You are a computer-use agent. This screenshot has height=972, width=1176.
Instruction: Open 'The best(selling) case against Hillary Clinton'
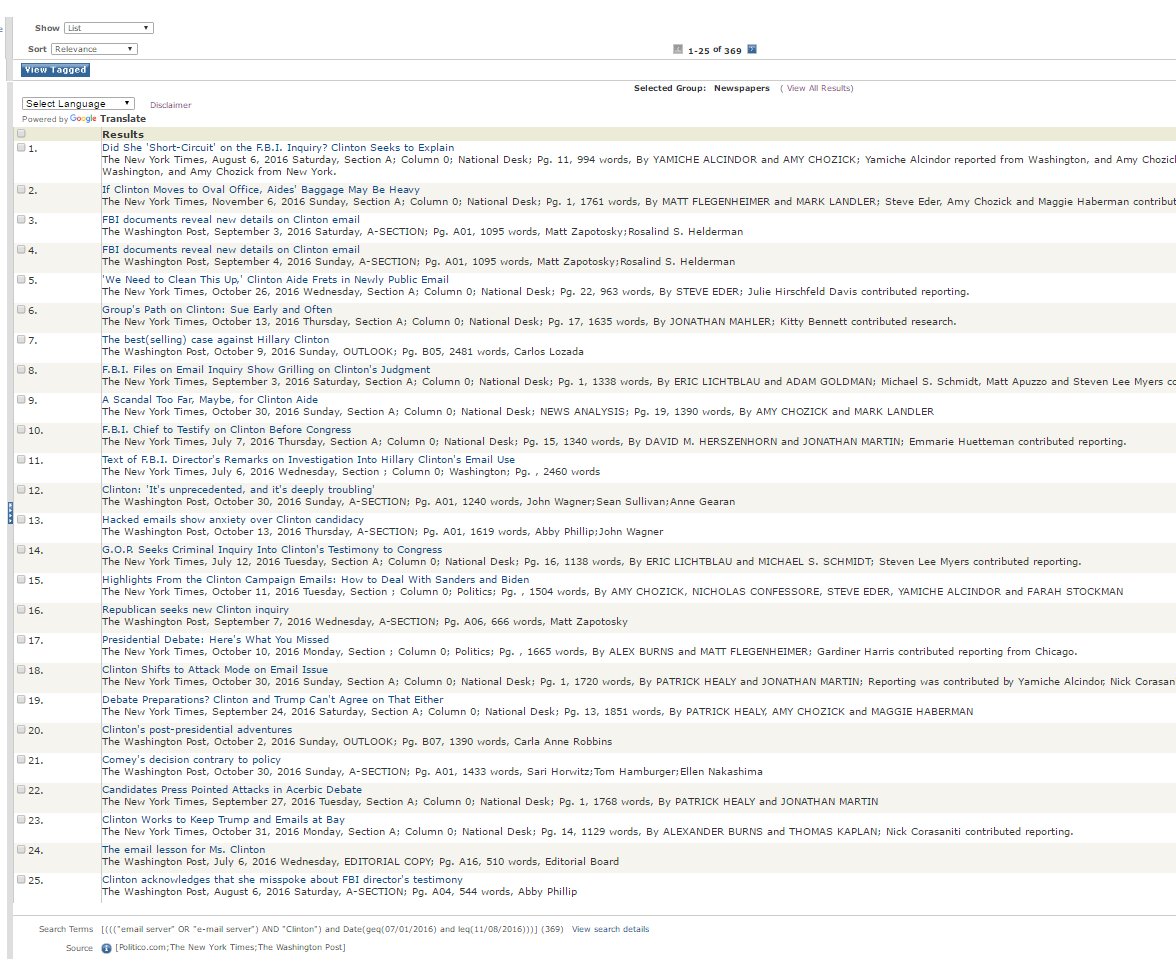point(215,340)
